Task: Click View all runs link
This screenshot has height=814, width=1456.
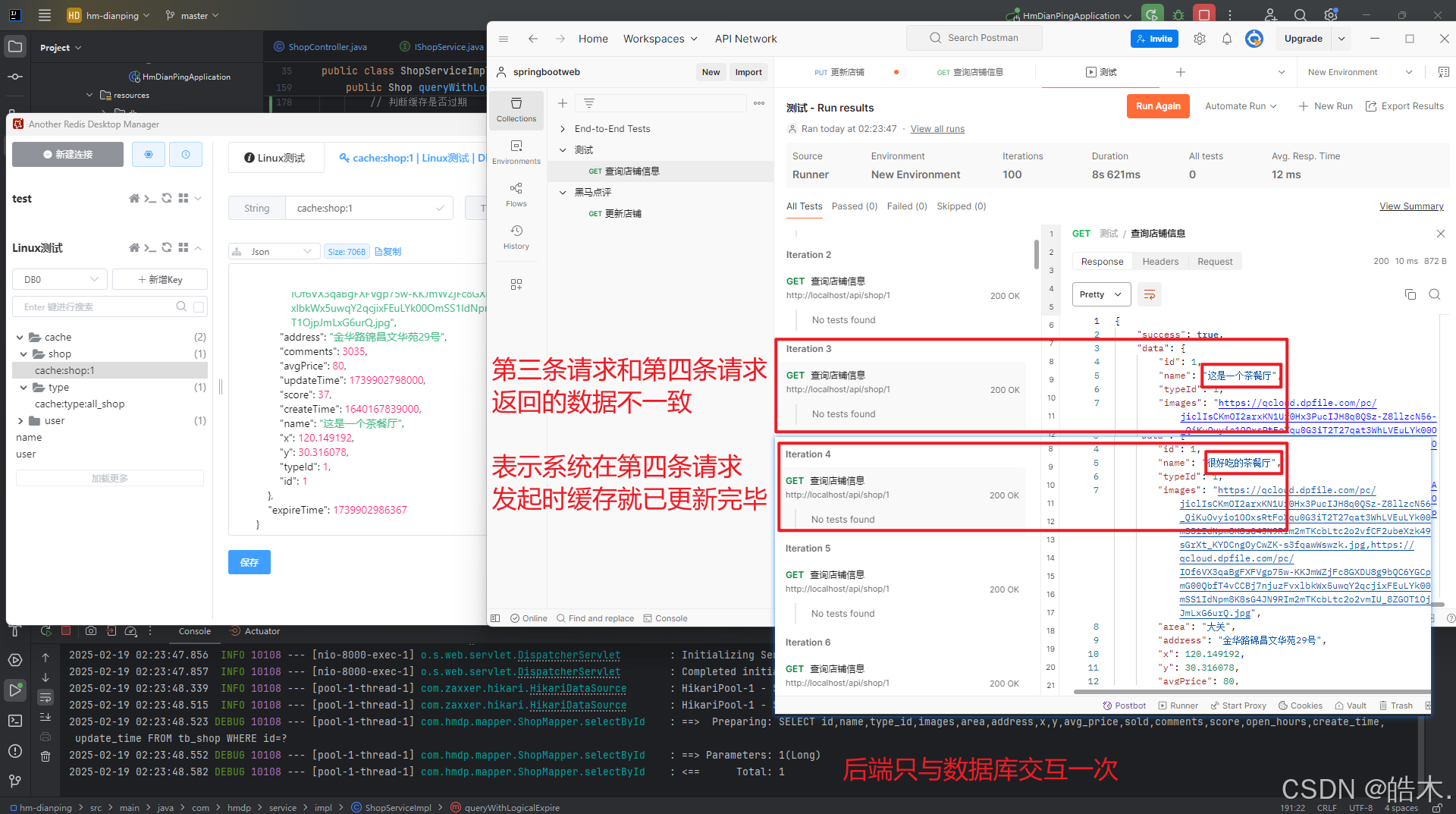Action: pyautogui.click(x=937, y=129)
